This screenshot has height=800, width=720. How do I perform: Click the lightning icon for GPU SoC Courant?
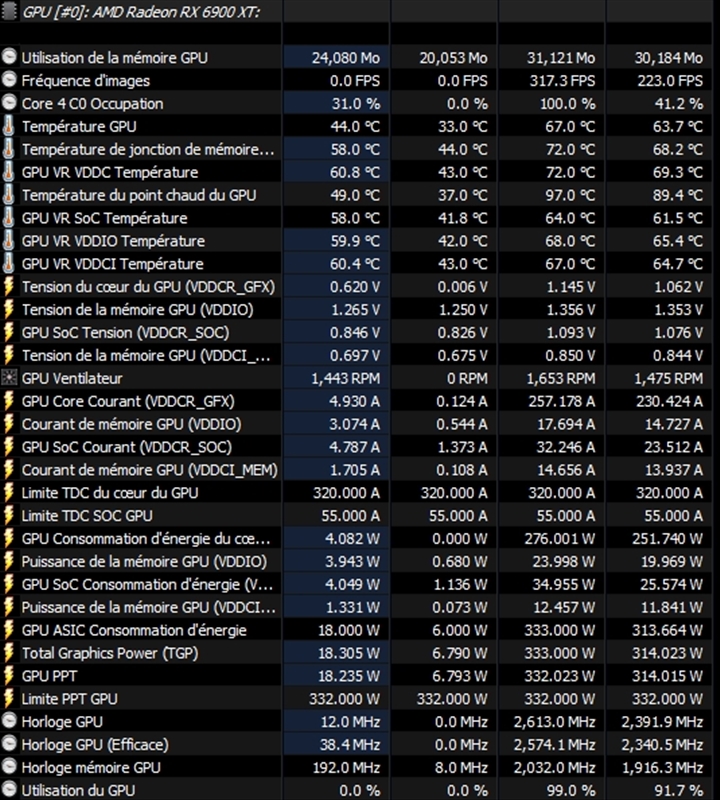[9, 447]
